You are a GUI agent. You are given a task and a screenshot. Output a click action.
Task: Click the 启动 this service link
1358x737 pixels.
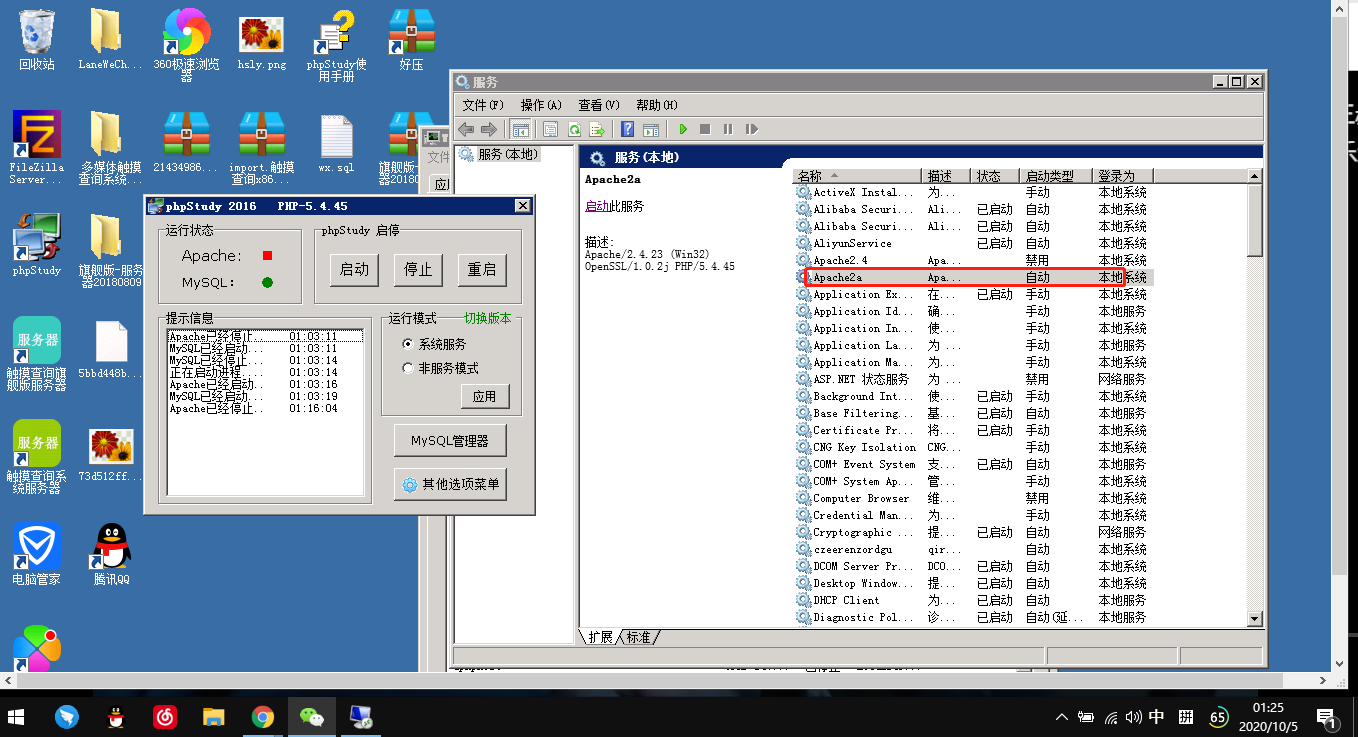[x=596, y=207]
